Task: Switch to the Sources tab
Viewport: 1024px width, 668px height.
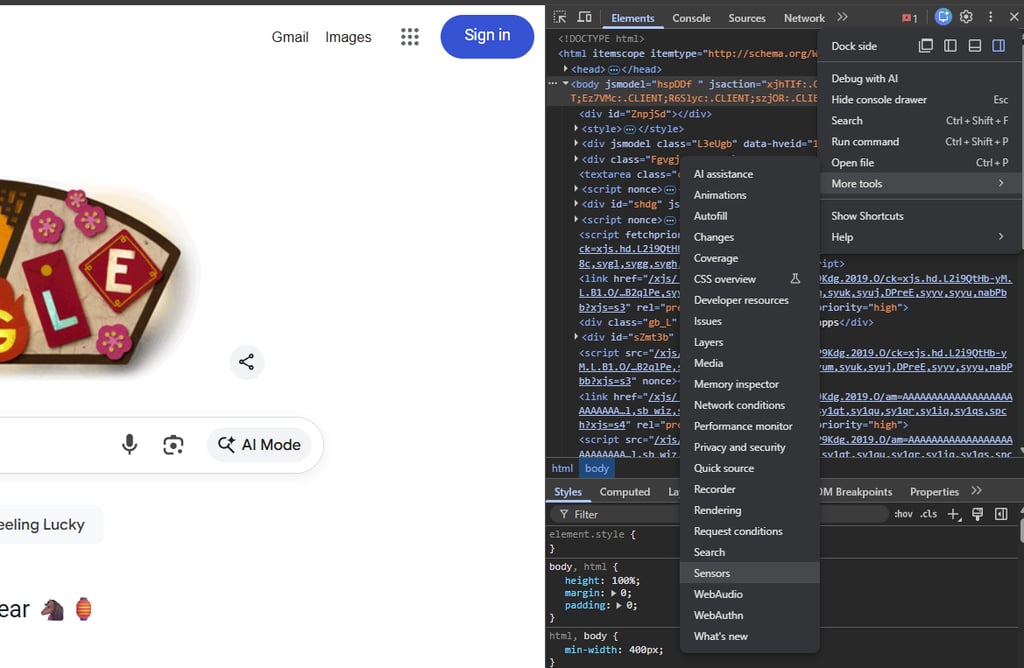Action: 746,18
